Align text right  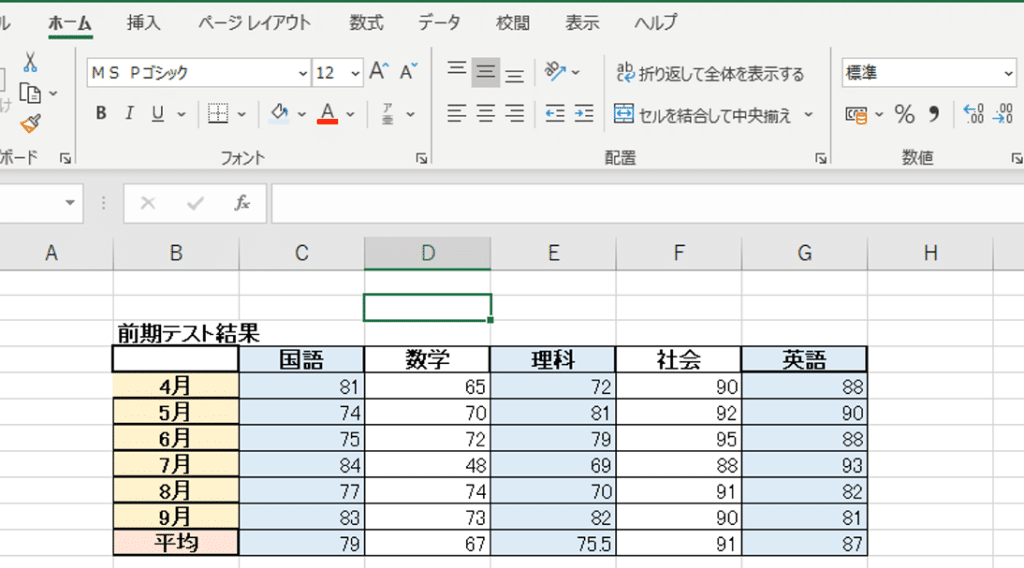(x=515, y=114)
